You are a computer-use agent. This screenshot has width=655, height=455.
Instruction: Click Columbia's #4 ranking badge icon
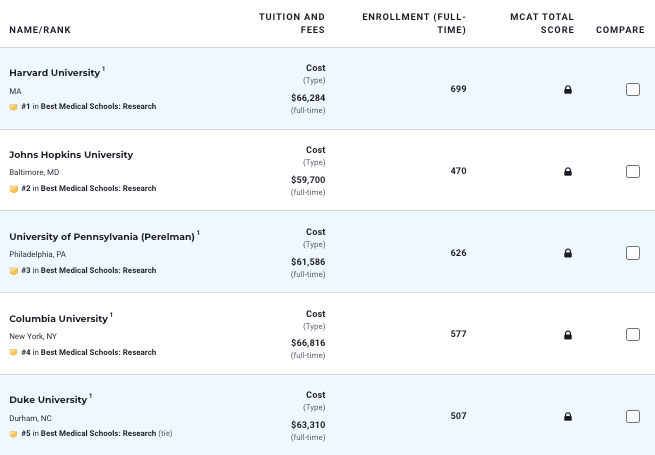tap(14, 352)
